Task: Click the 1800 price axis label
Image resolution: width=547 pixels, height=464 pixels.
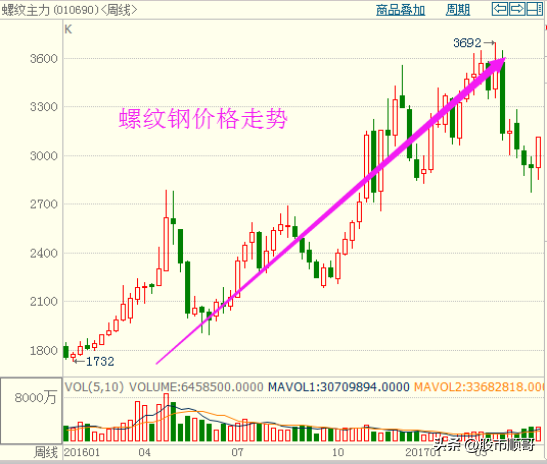Action: click(x=44, y=351)
